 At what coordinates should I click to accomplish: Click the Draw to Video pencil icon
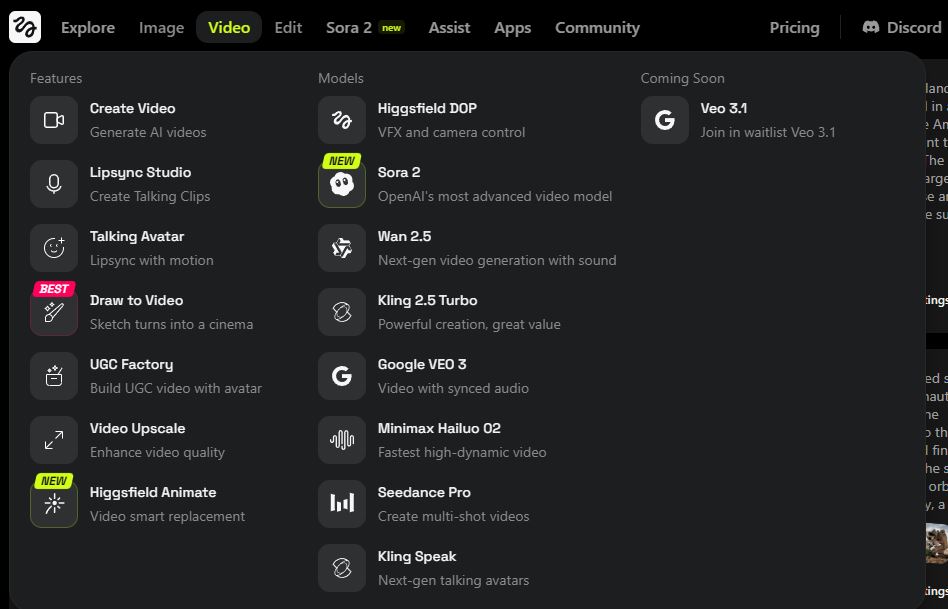[x=54, y=313]
